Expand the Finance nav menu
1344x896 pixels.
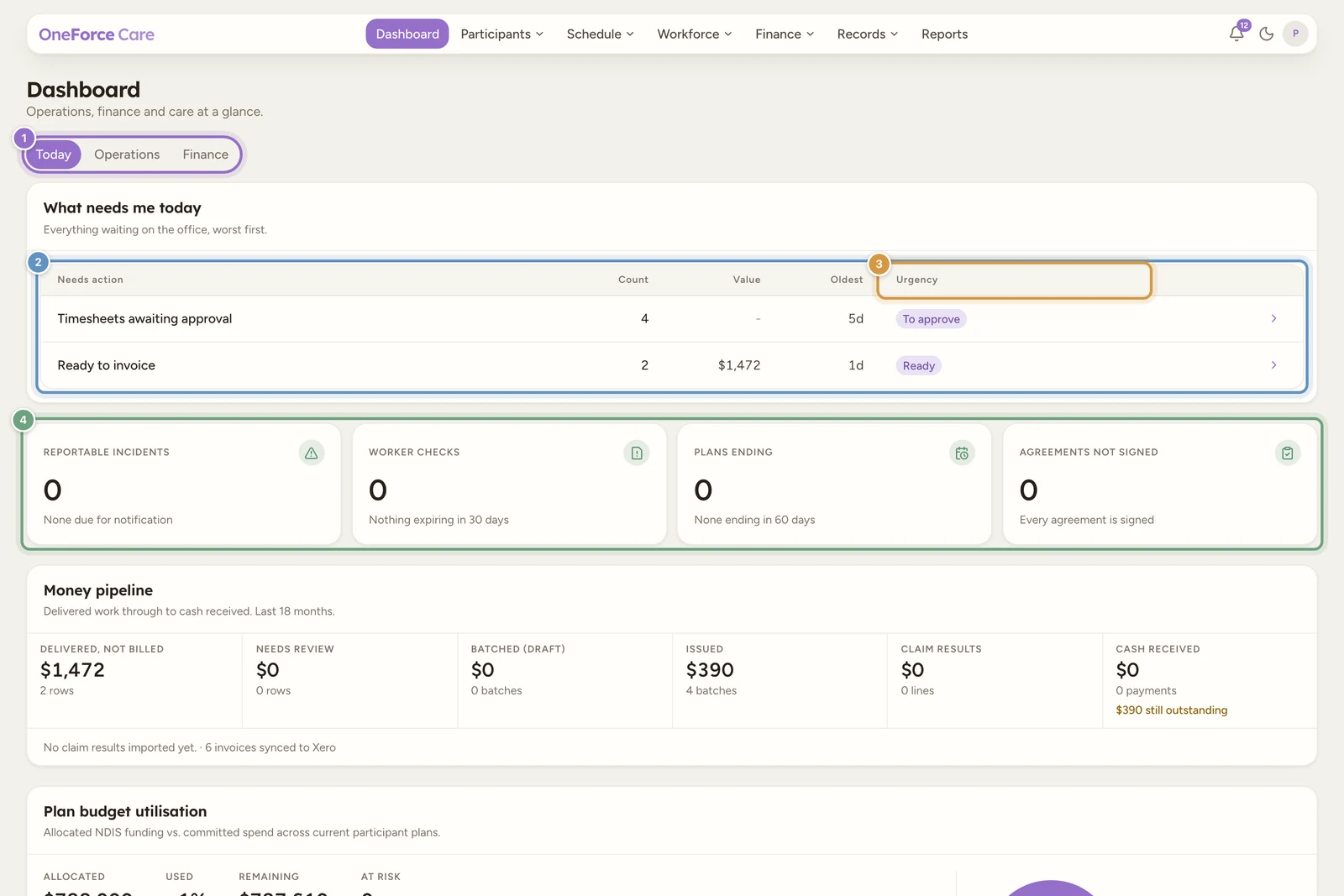tap(785, 34)
